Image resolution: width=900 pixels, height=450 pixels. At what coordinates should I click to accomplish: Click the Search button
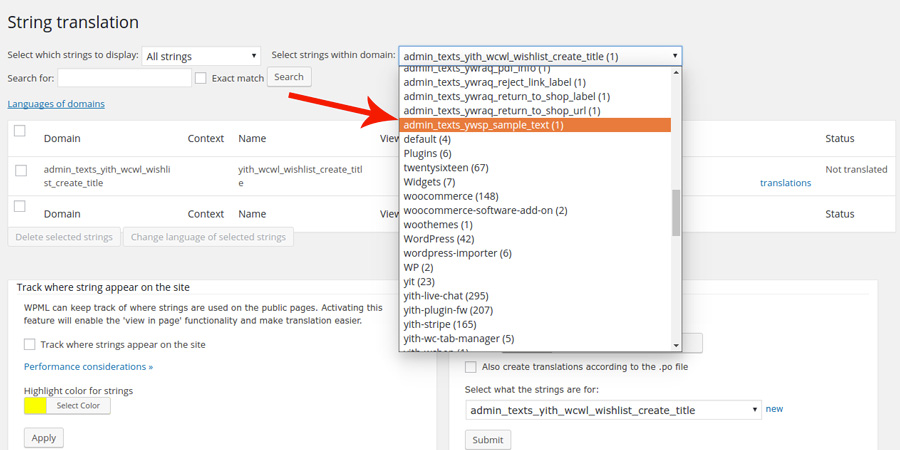coord(289,77)
